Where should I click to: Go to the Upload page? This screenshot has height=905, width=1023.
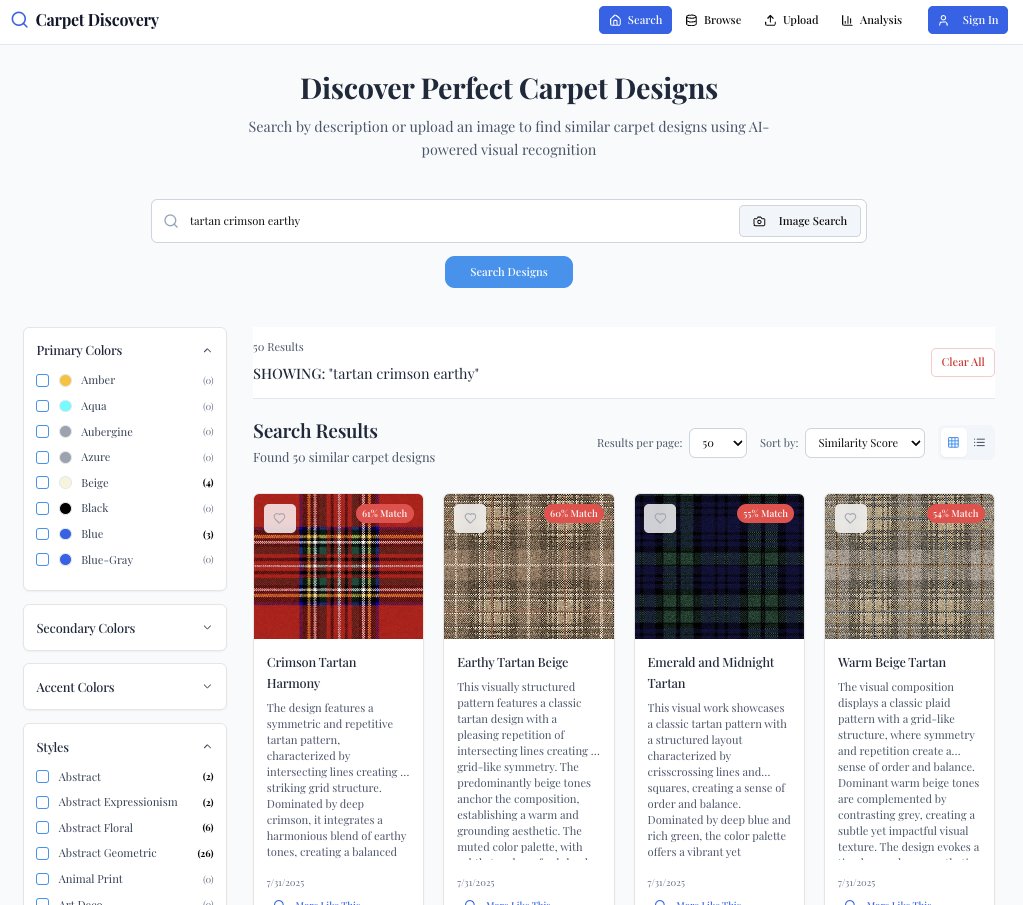[791, 20]
